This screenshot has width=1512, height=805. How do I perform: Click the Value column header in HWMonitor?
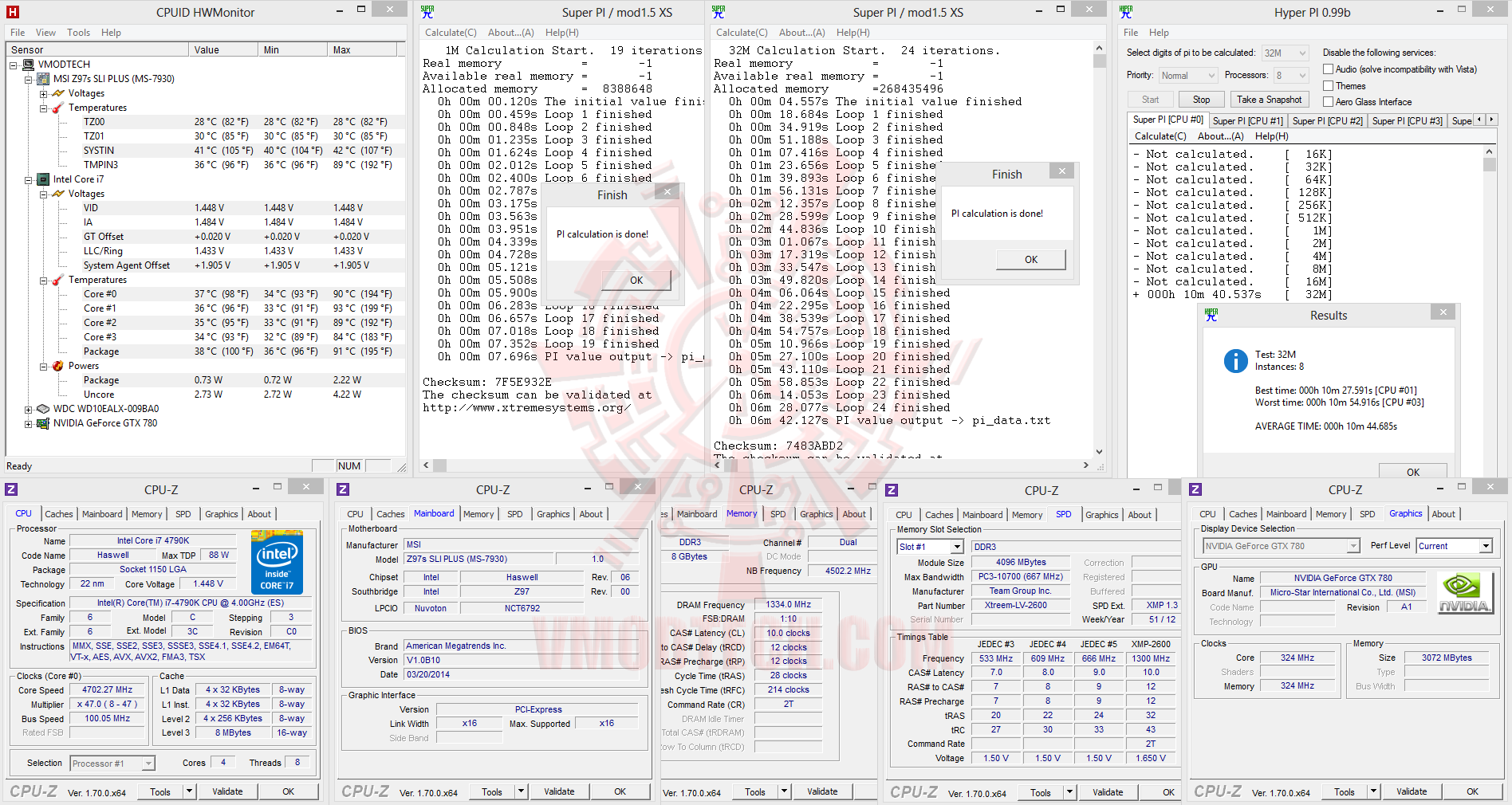click(224, 49)
